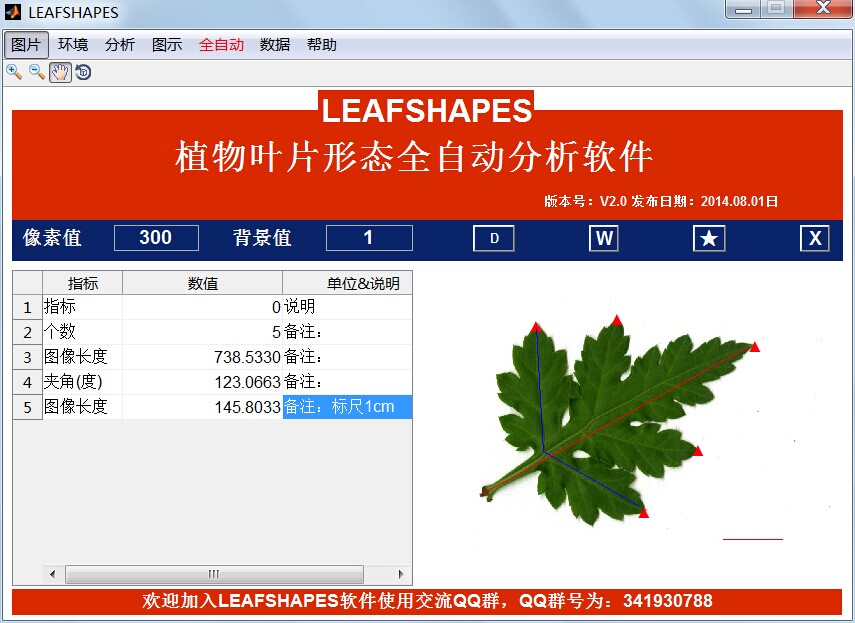Click the star button in blue bar
Viewport: 855px width, 623px height.
(709, 238)
